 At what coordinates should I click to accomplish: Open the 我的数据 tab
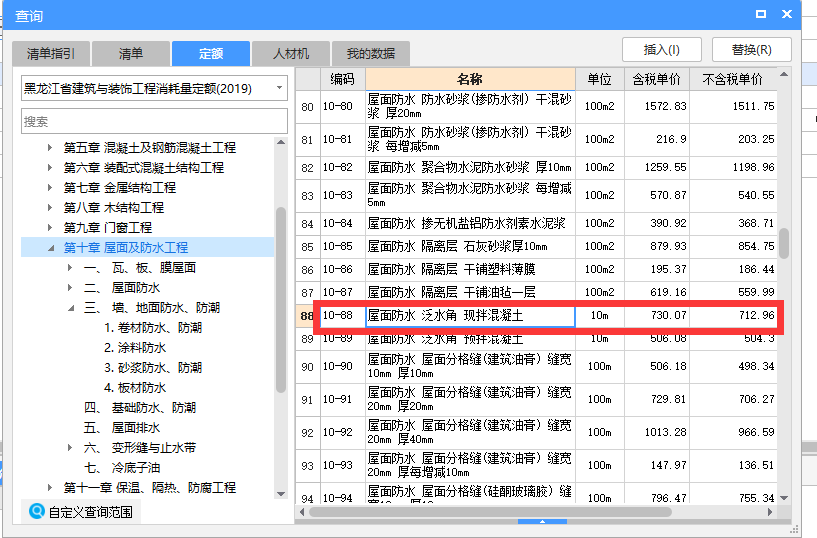coord(370,54)
